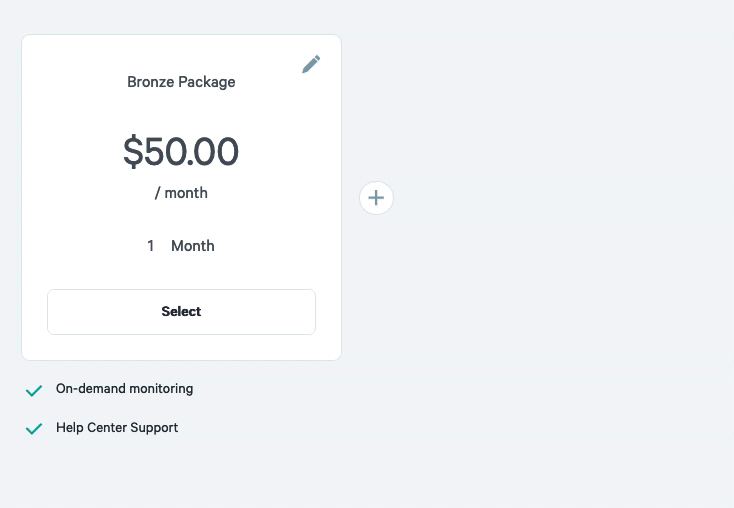
Task: Click blank space between Month and Select button
Action: [x=181, y=272]
